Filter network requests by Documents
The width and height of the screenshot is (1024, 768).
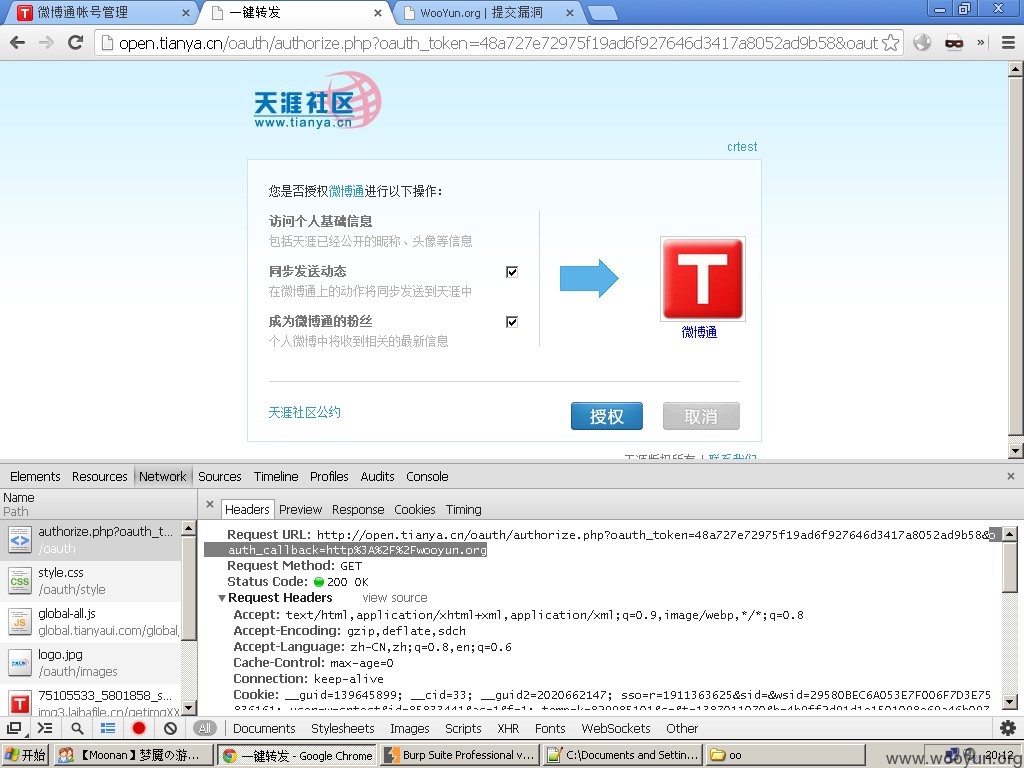[264, 728]
